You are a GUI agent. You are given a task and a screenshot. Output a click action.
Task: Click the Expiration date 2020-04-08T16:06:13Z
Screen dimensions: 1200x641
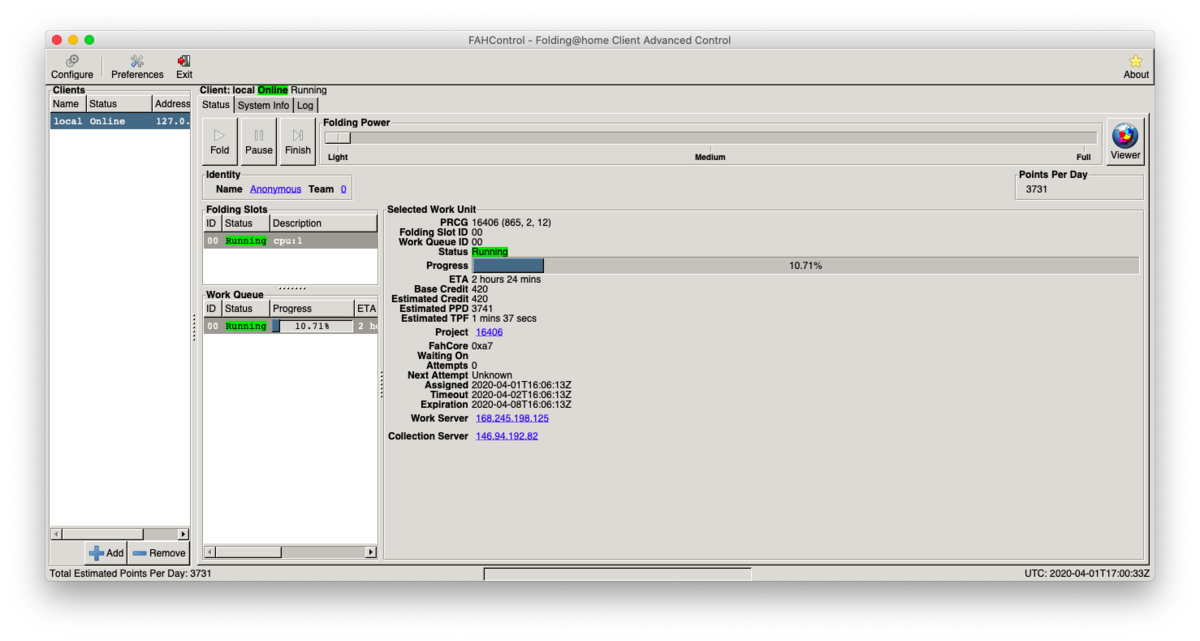tap(521, 405)
